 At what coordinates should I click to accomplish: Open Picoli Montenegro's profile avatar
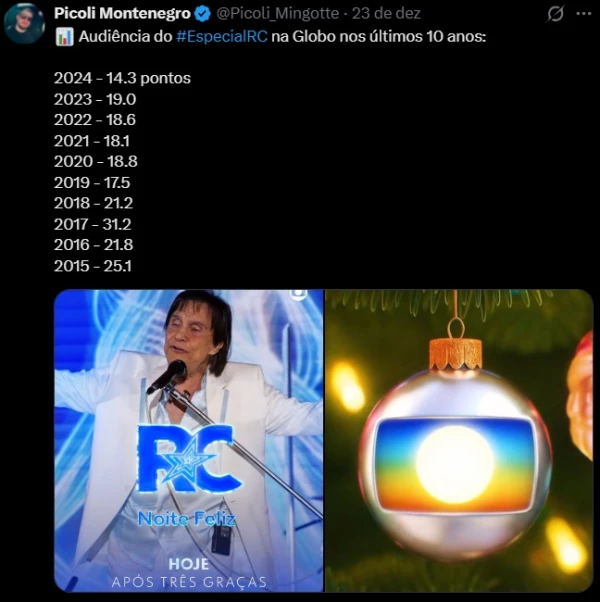(24, 22)
